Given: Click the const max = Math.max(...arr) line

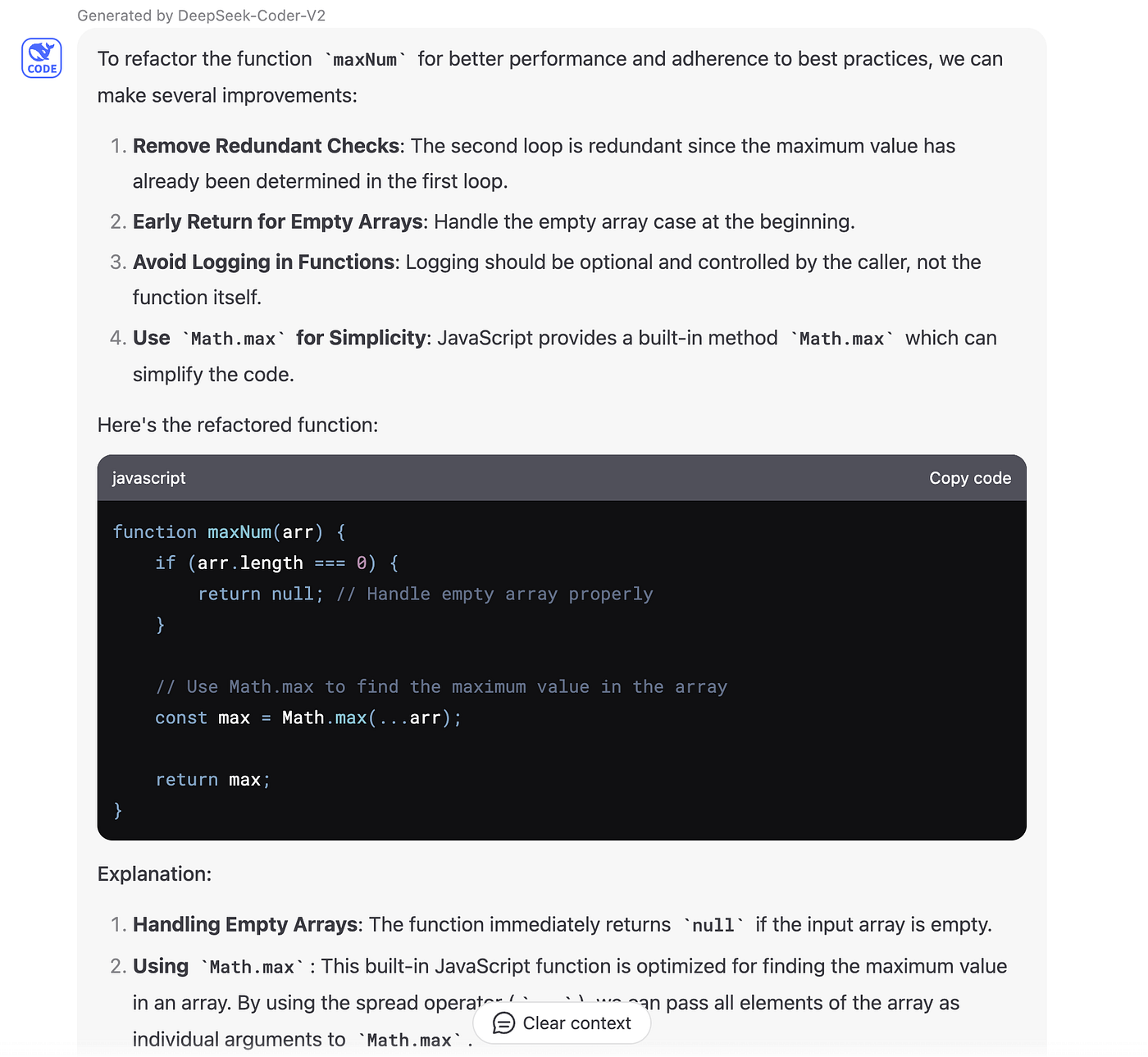Looking at the screenshot, I should 308,718.
